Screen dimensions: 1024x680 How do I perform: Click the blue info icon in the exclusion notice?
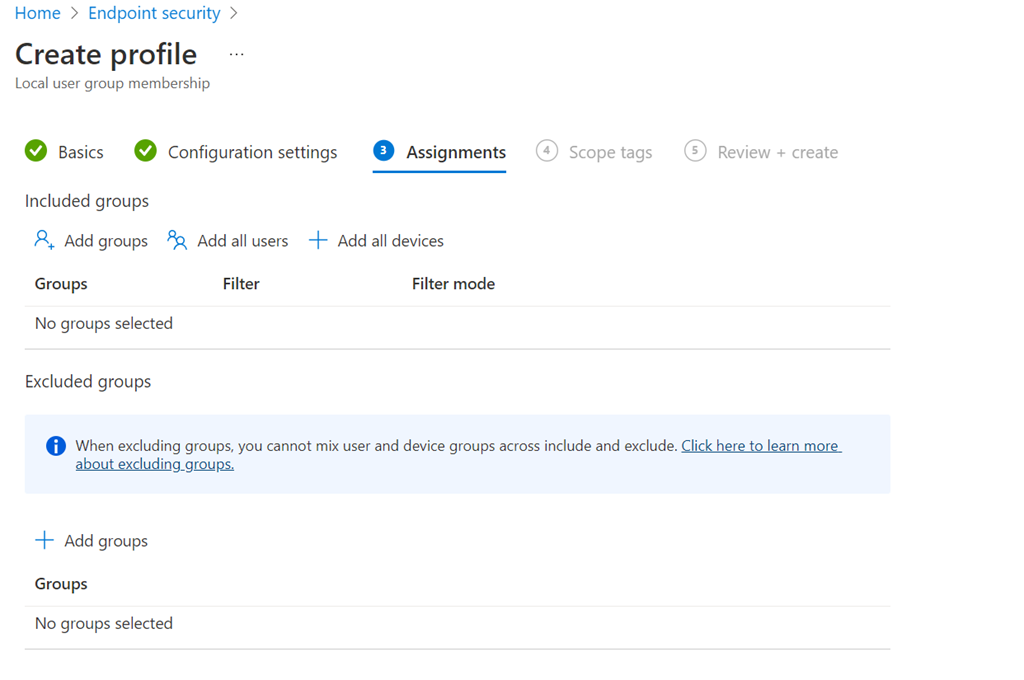pyautogui.click(x=56, y=446)
